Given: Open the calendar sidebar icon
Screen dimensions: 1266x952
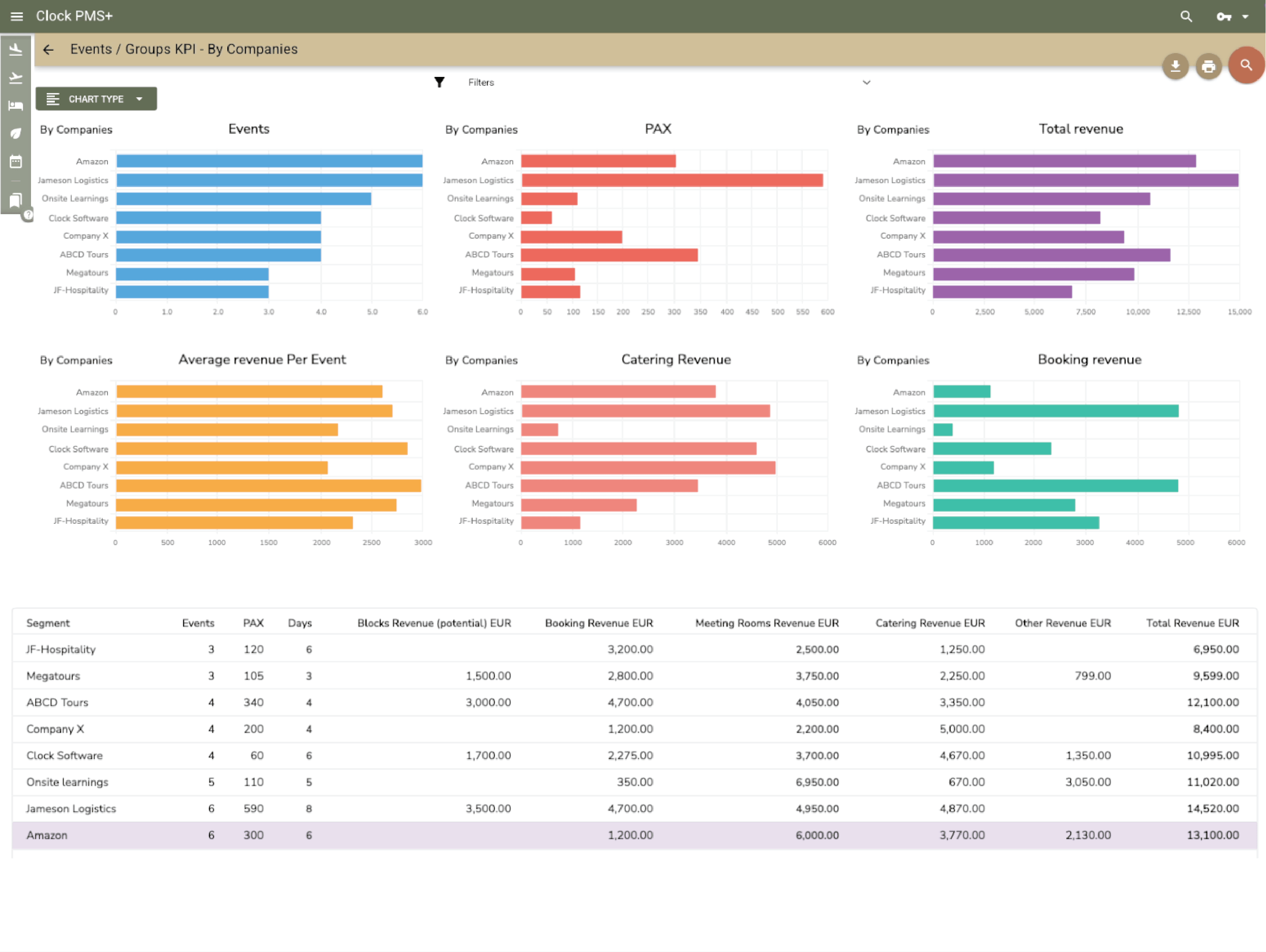Looking at the screenshot, I should click(x=16, y=161).
